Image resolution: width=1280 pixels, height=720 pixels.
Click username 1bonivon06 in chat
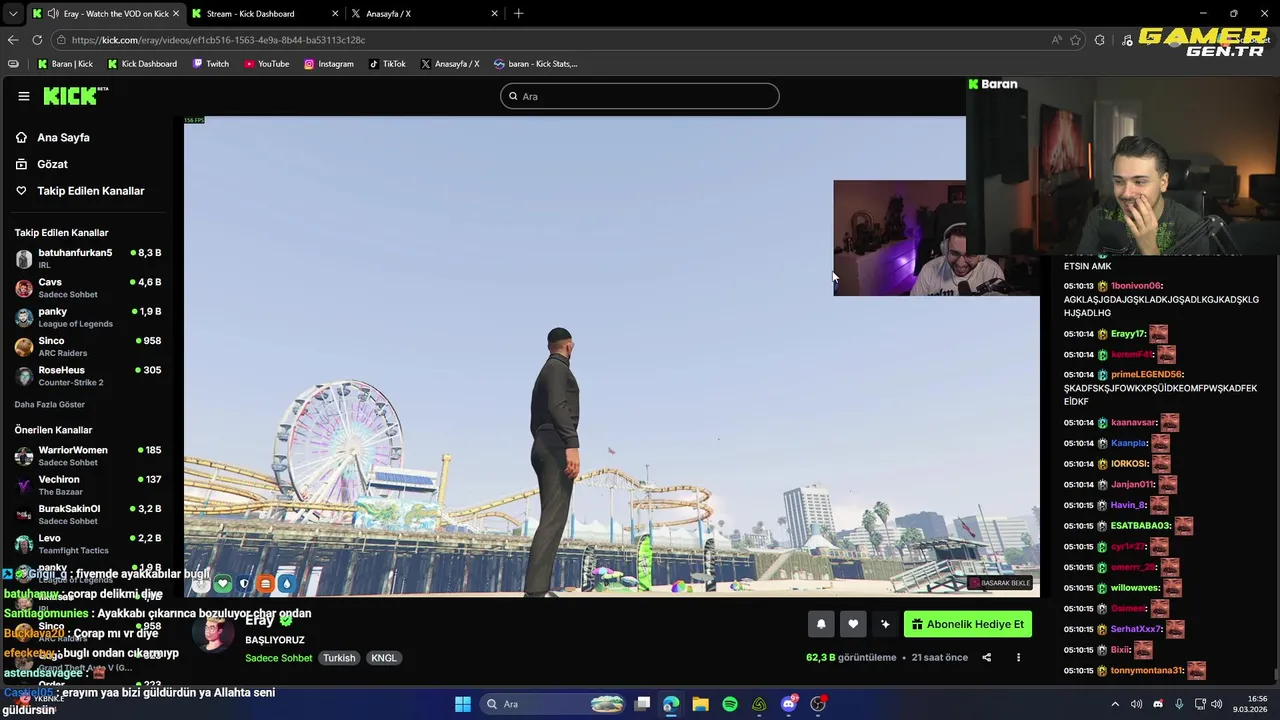click(1135, 286)
